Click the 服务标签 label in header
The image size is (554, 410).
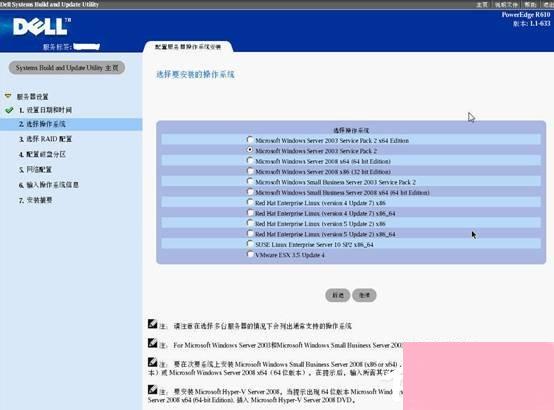click(x=58, y=47)
